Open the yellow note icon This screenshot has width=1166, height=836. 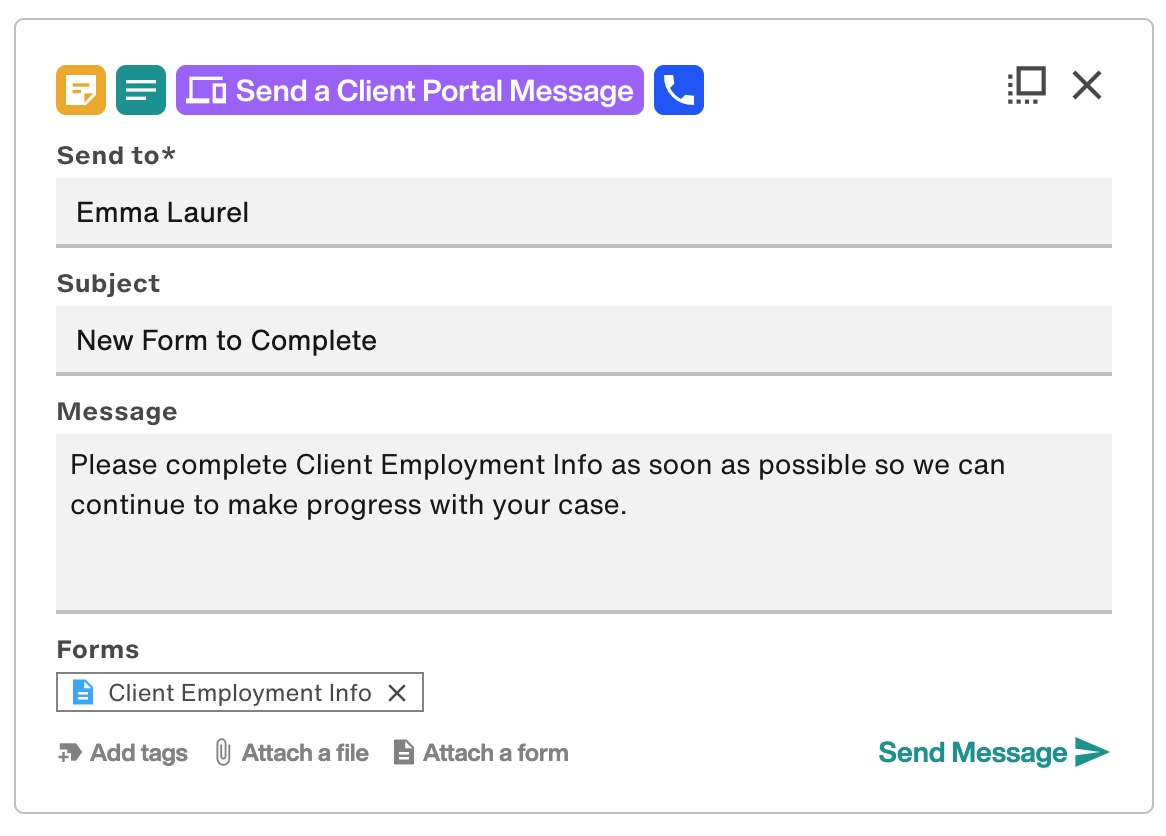tap(81, 90)
